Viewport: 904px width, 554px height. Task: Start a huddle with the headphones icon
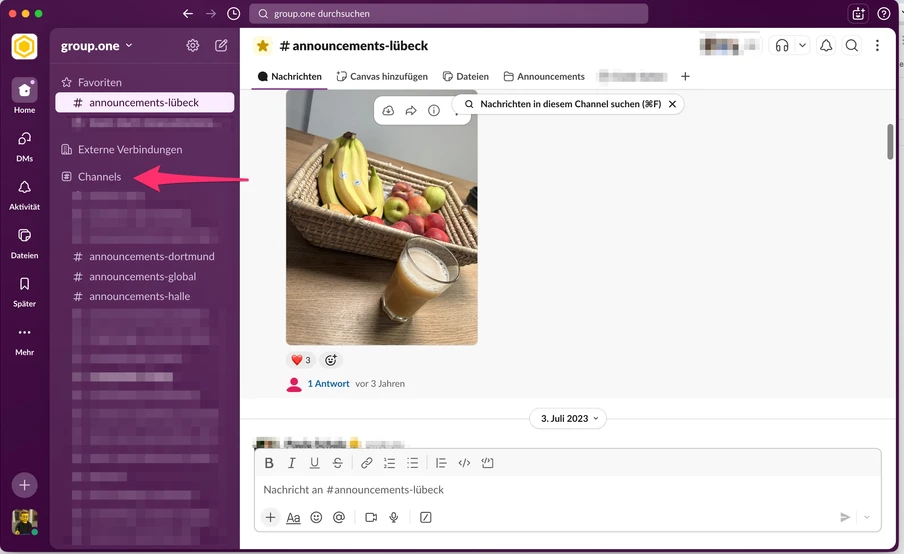point(782,46)
